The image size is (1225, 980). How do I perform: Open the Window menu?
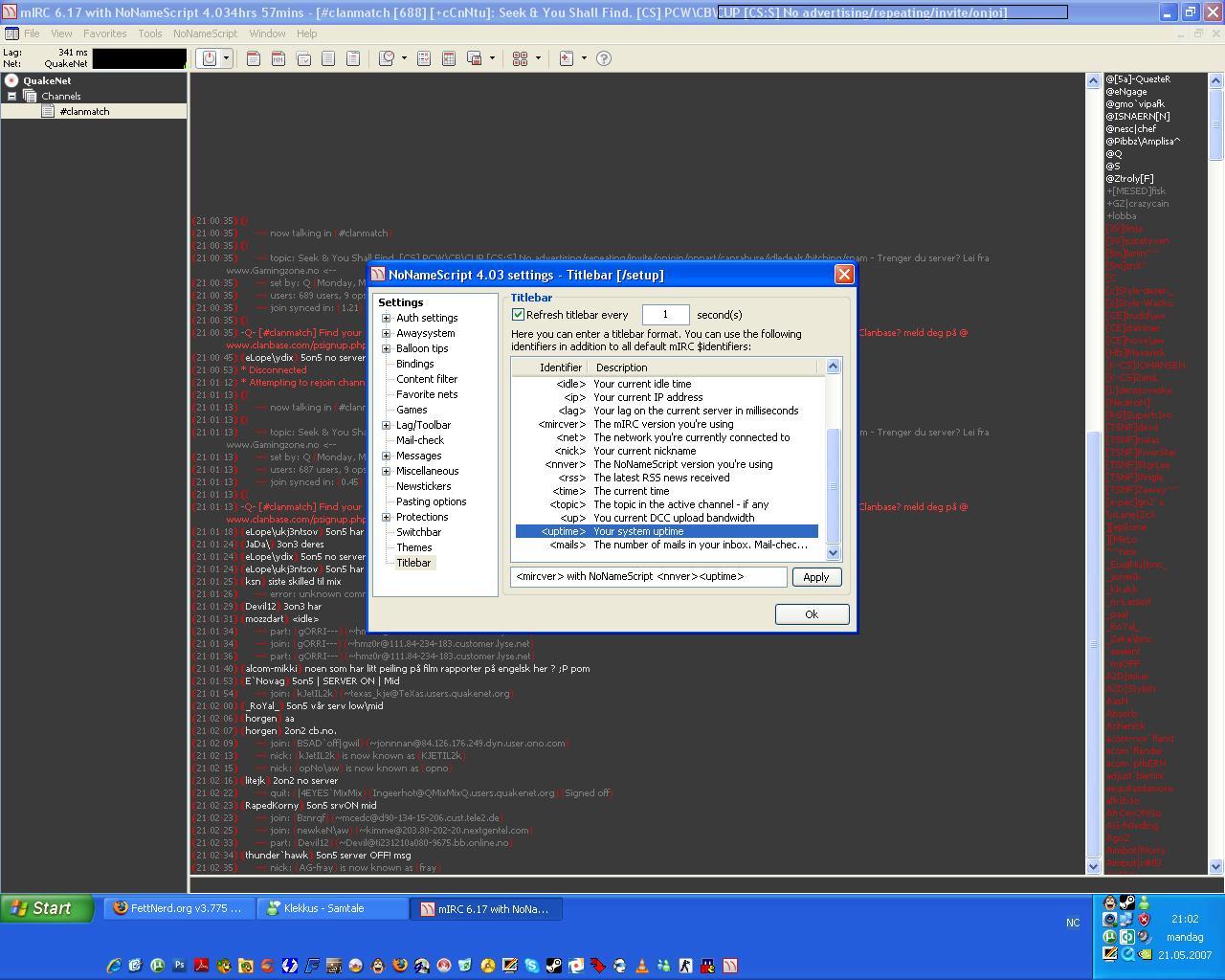coord(267,33)
